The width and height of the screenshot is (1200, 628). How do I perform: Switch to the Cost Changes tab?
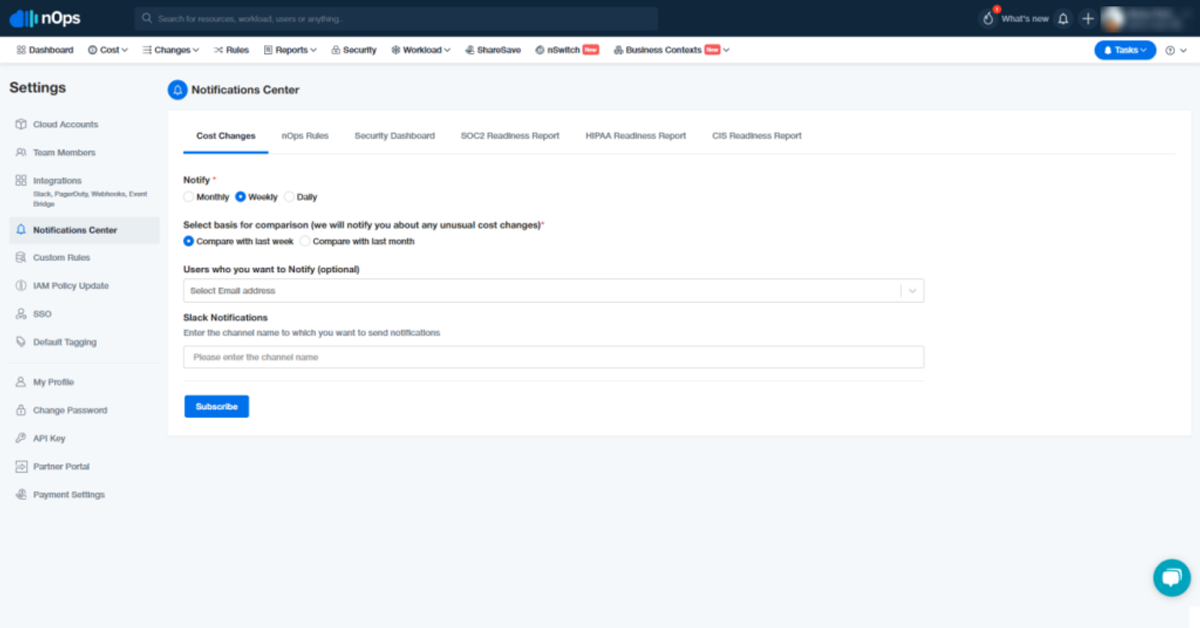(226, 136)
